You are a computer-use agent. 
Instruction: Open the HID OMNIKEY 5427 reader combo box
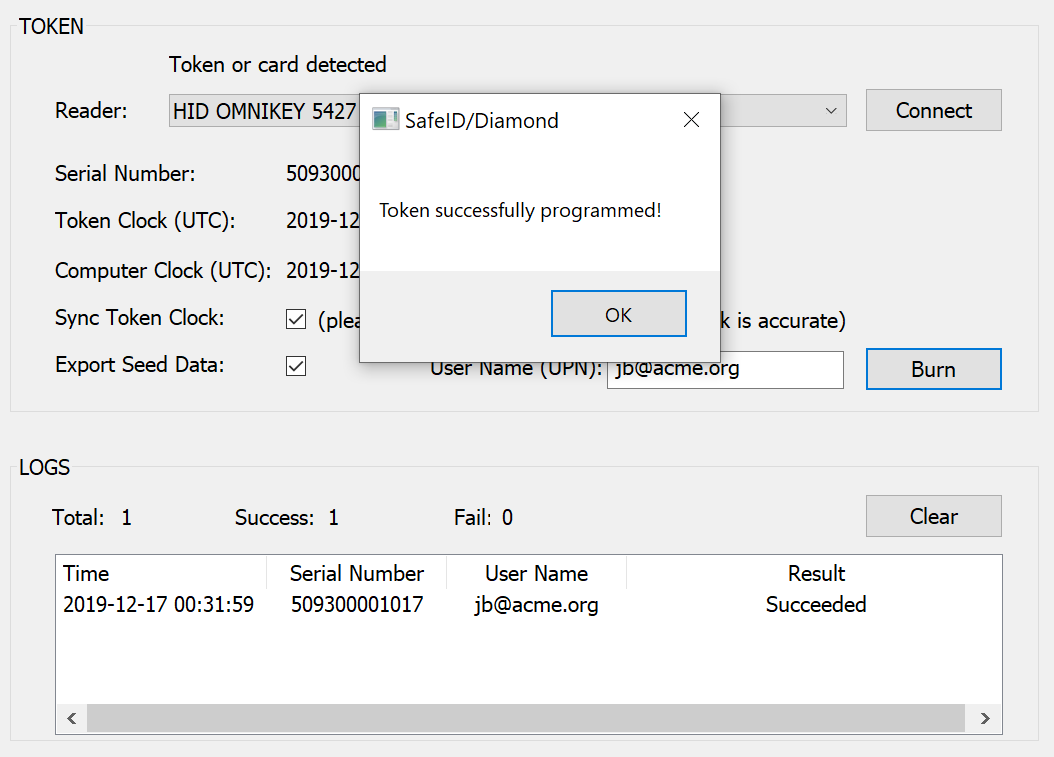tap(264, 111)
